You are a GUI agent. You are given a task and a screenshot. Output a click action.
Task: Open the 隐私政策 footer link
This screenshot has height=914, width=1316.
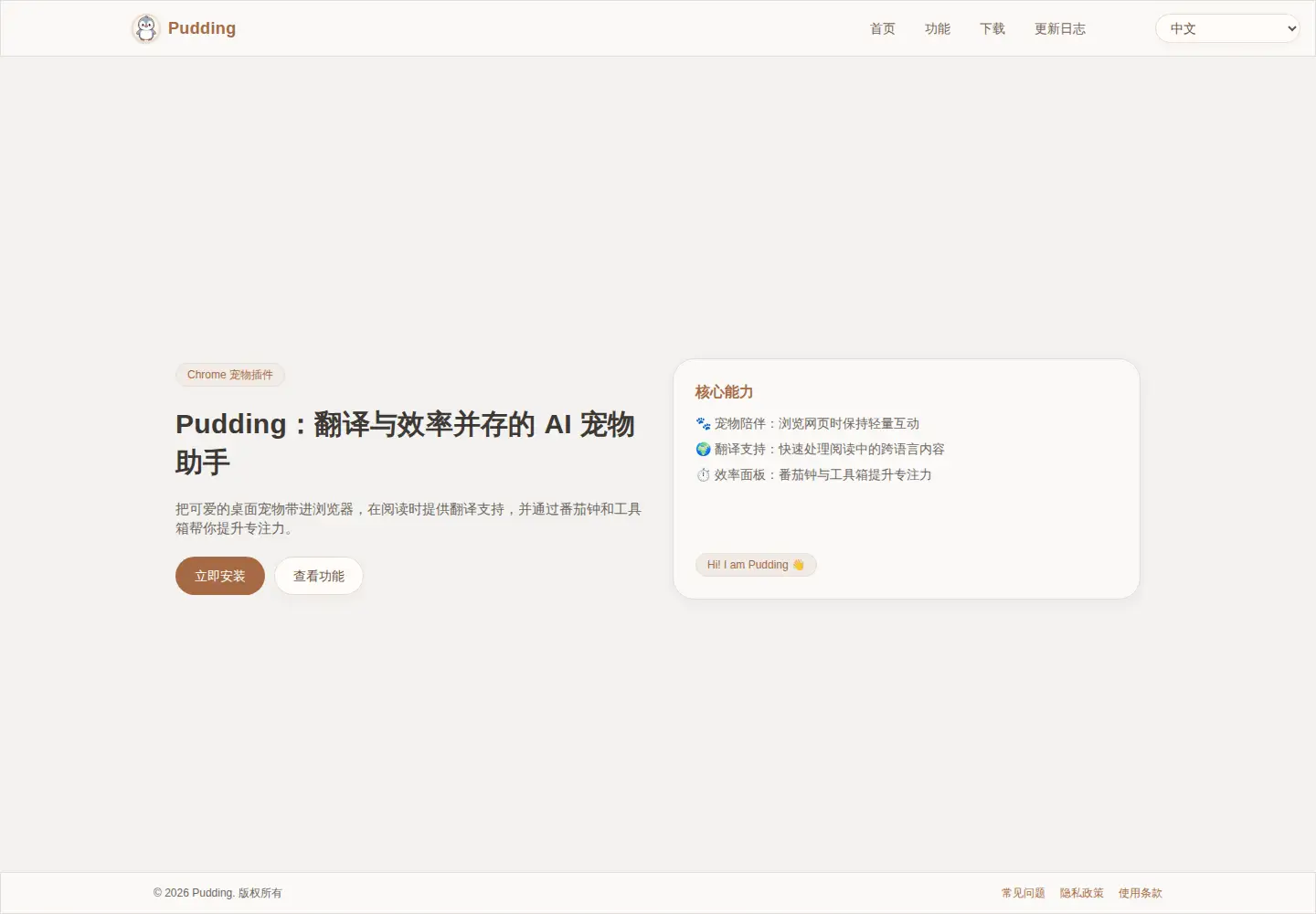1082,893
